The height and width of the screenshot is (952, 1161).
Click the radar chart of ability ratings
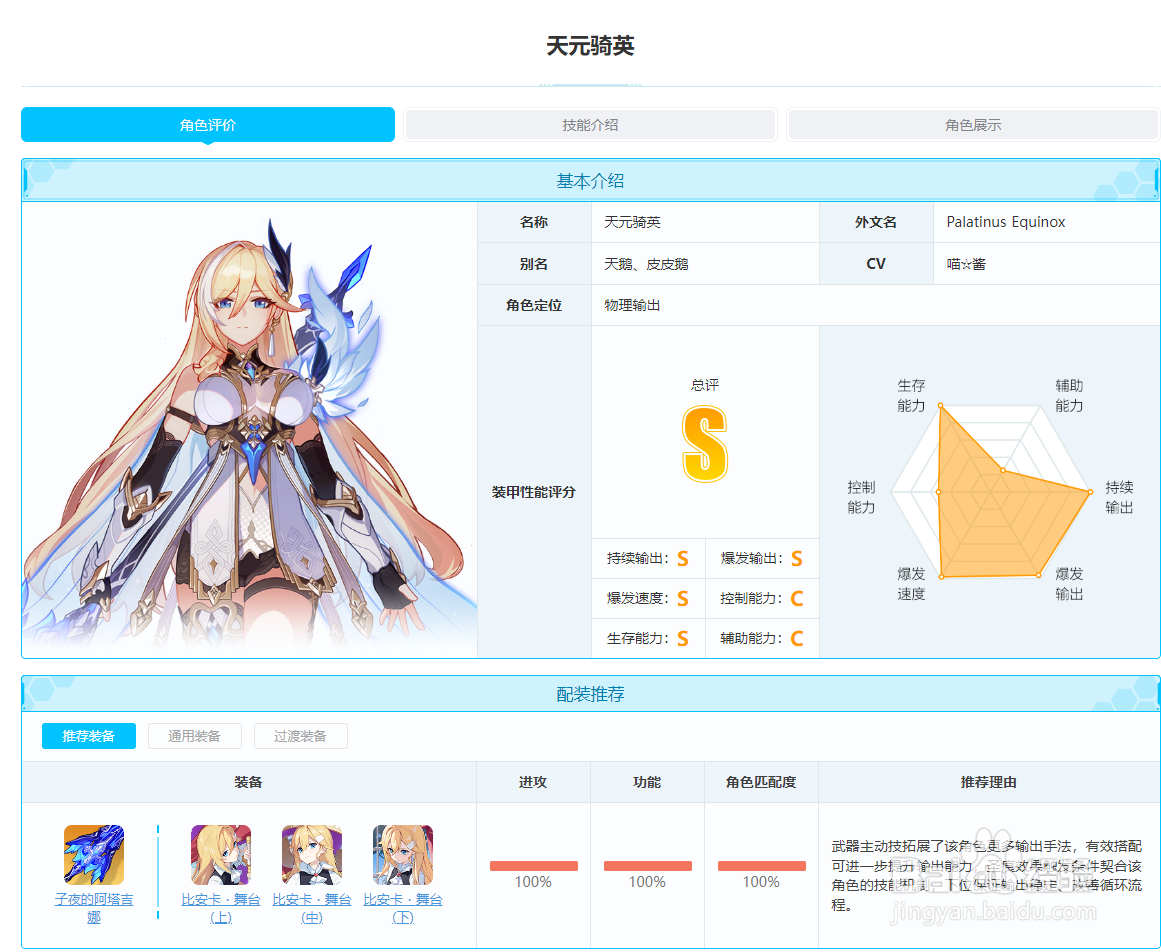pos(990,490)
